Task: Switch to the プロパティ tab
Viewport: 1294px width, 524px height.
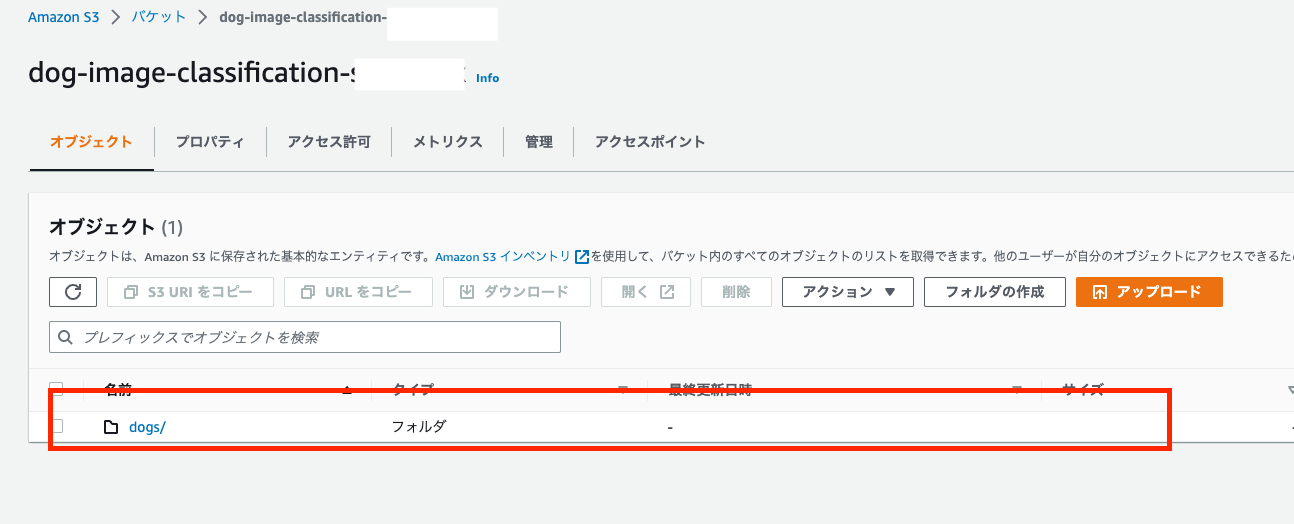Action: click(x=210, y=142)
